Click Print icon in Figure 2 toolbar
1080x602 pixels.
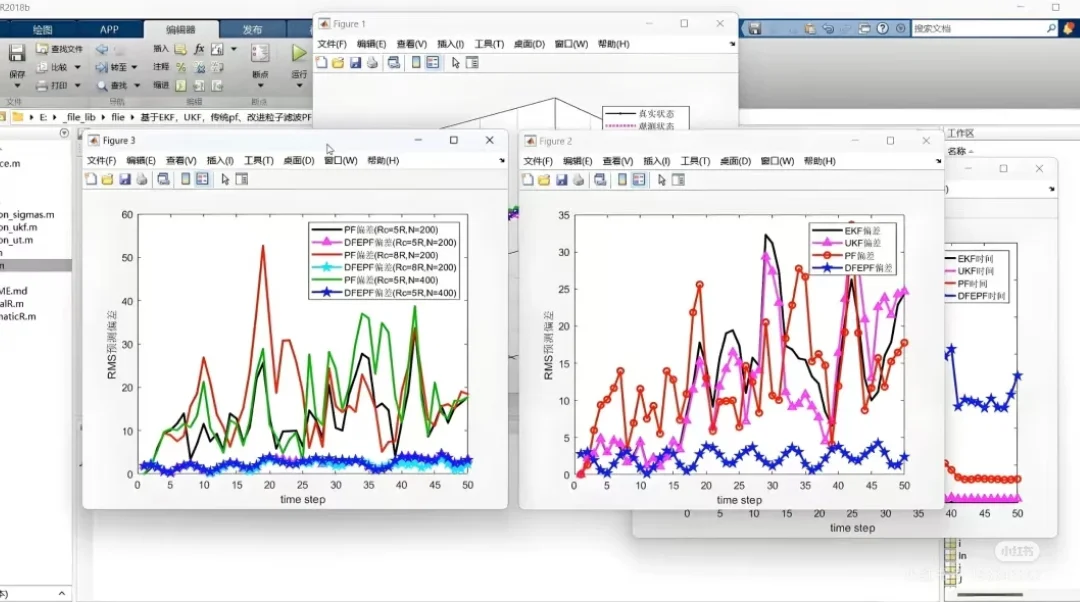click(579, 180)
